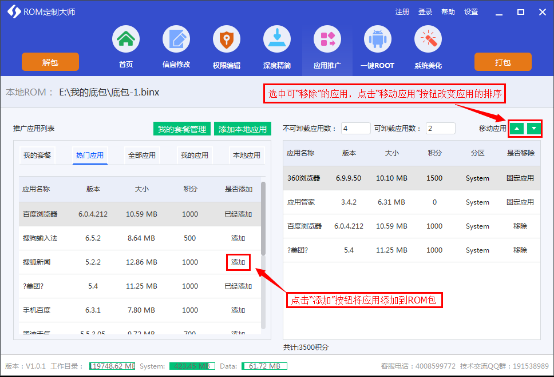
Task: Remove 百度浏览器 from the ROM list
Action: click(520, 226)
